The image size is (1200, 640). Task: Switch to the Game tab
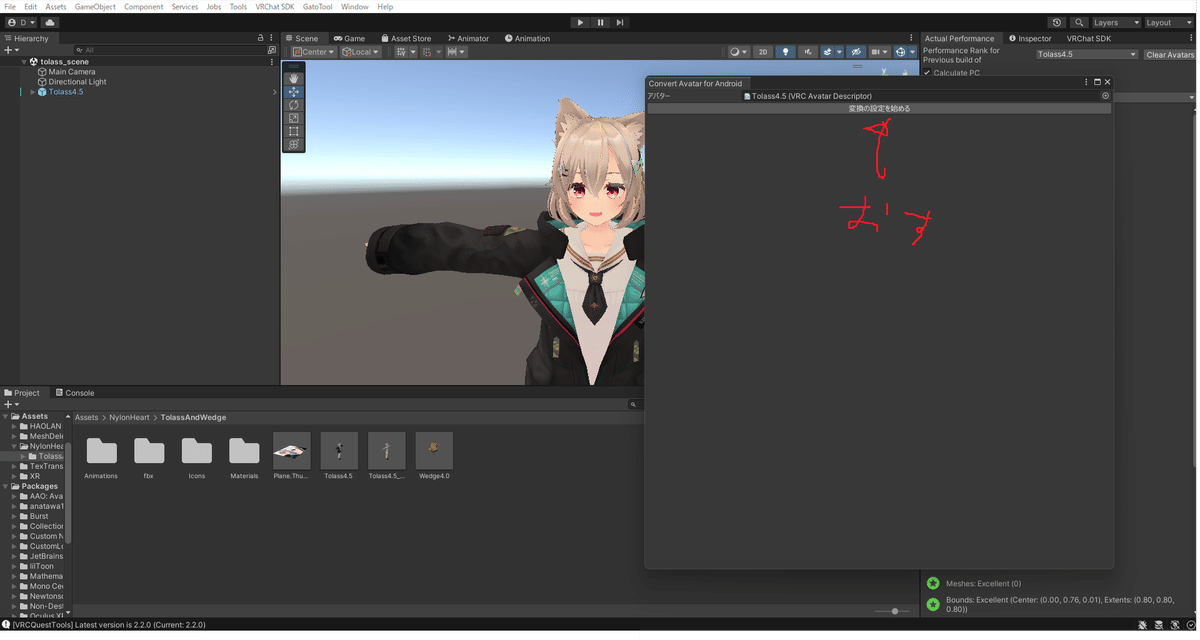349,38
